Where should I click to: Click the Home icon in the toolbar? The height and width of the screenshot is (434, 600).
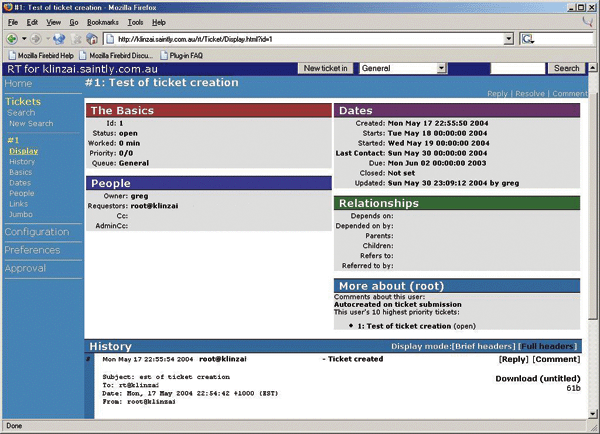pos(91,39)
